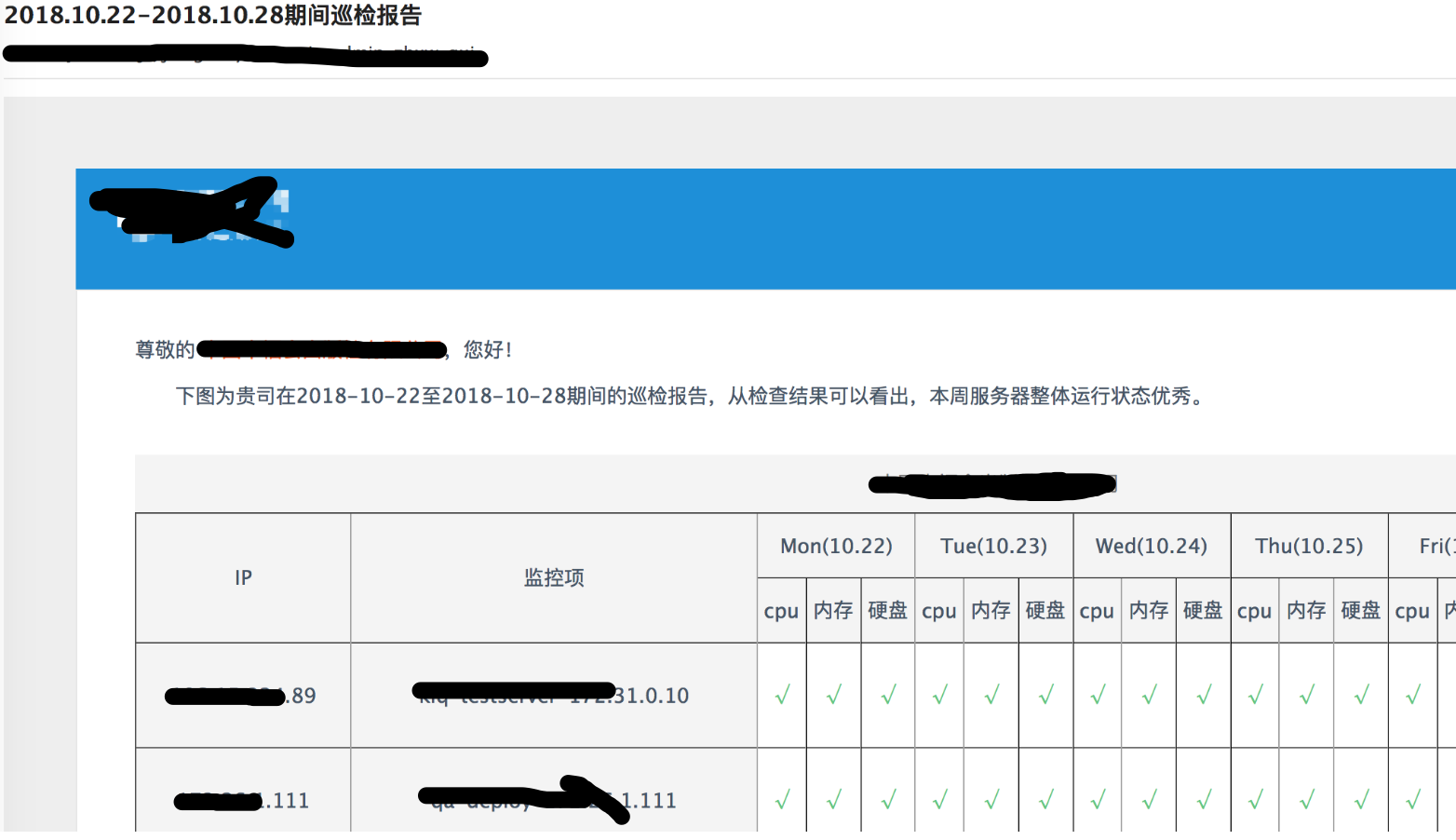Click the IP cell ending in .89
The image size is (1456, 840).
click(243, 696)
